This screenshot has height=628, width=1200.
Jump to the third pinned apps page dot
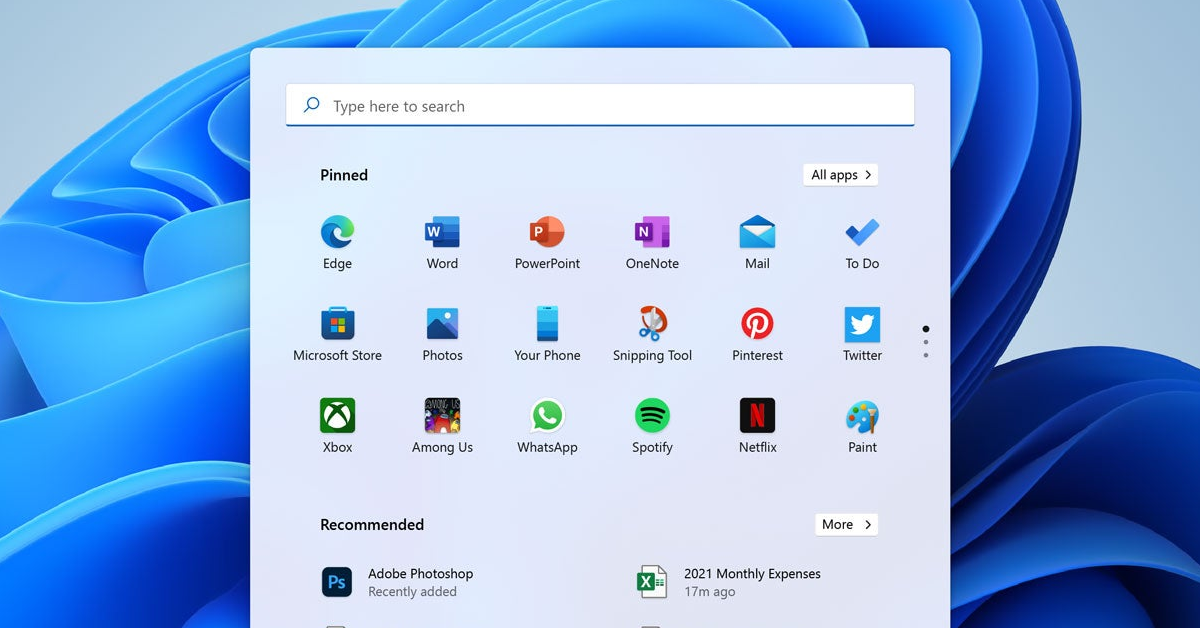click(926, 355)
